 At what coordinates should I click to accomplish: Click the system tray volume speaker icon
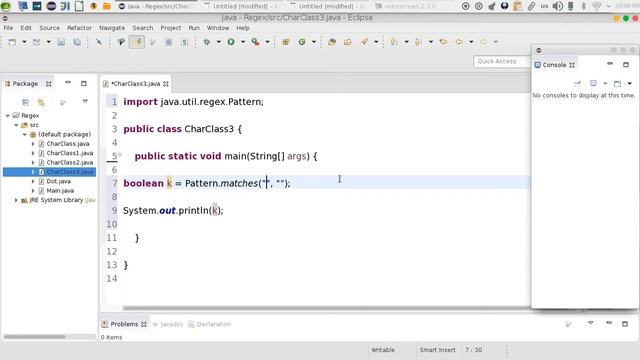point(557,6)
